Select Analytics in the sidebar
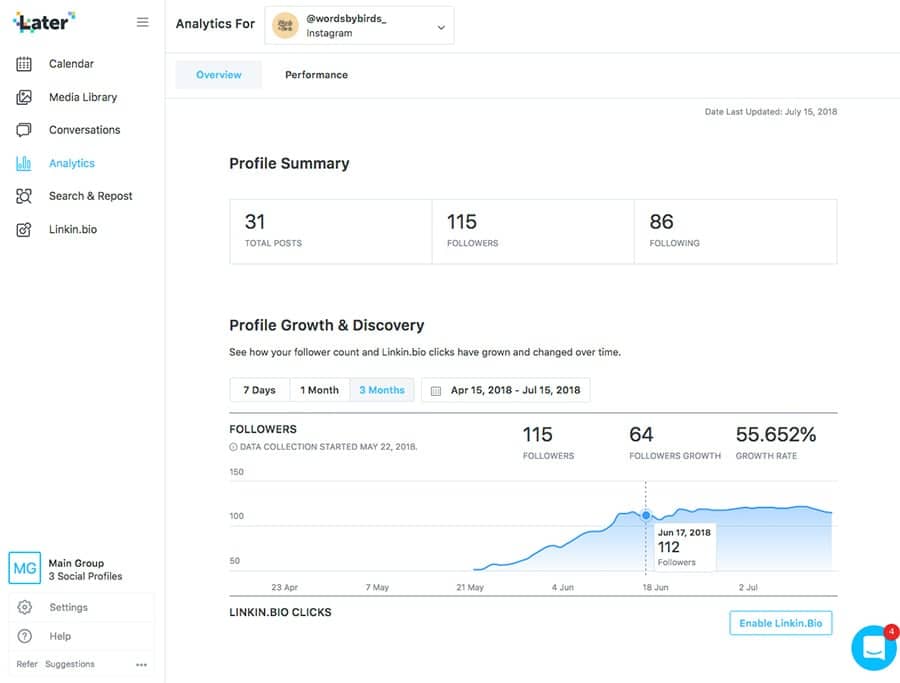Viewport: 900px width, 683px height. click(72, 163)
